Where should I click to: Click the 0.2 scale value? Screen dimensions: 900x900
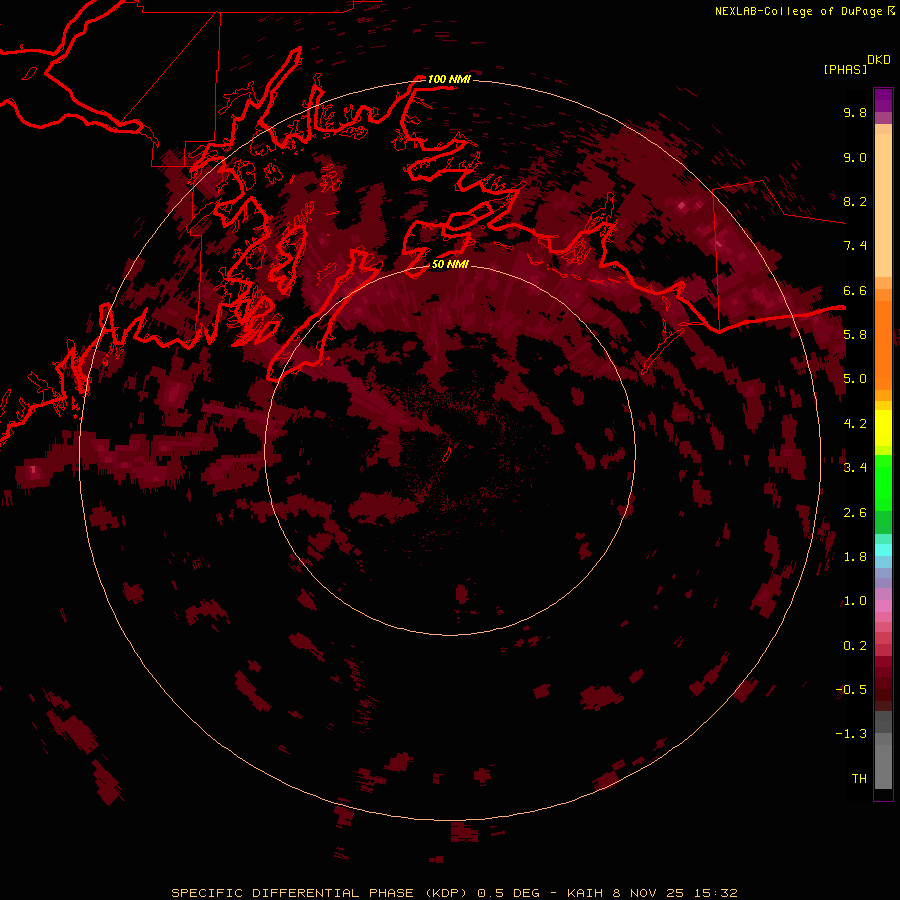[x=855, y=646]
